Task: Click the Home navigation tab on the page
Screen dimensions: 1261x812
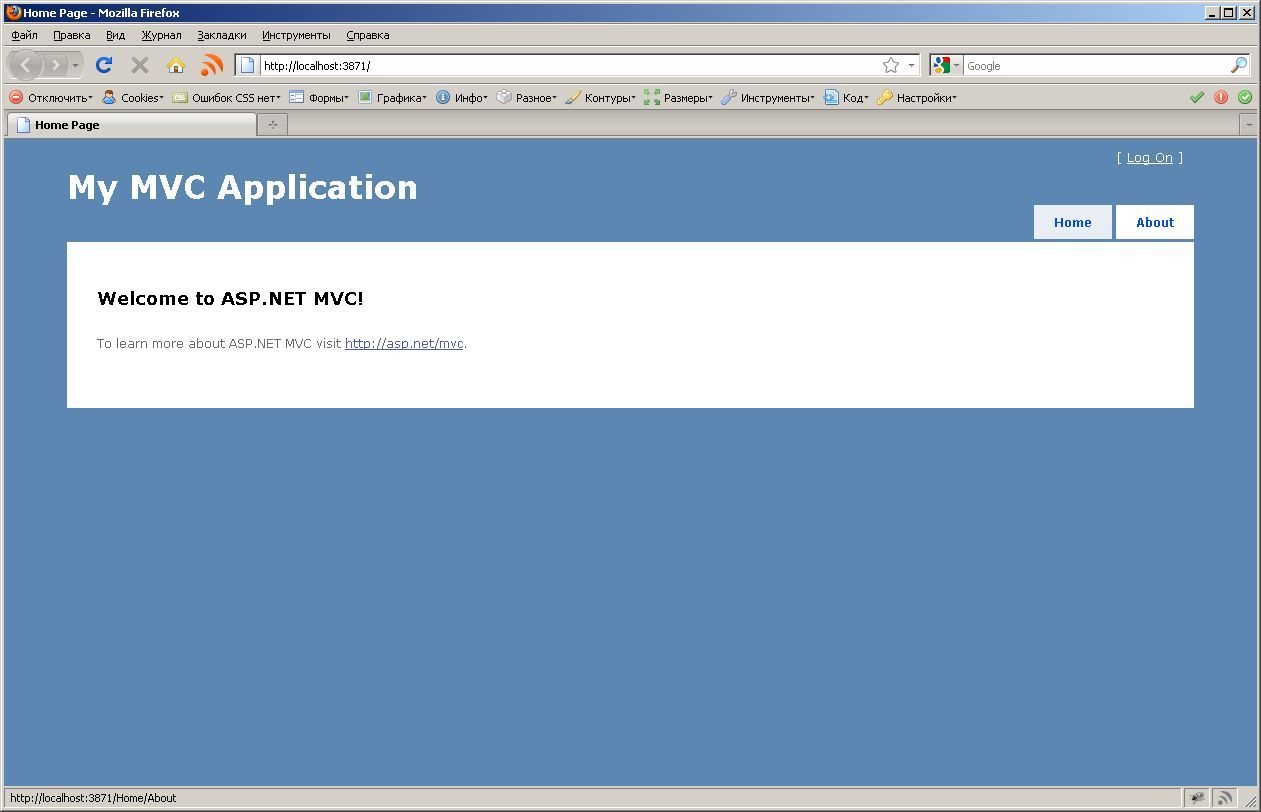Action: click(1073, 223)
